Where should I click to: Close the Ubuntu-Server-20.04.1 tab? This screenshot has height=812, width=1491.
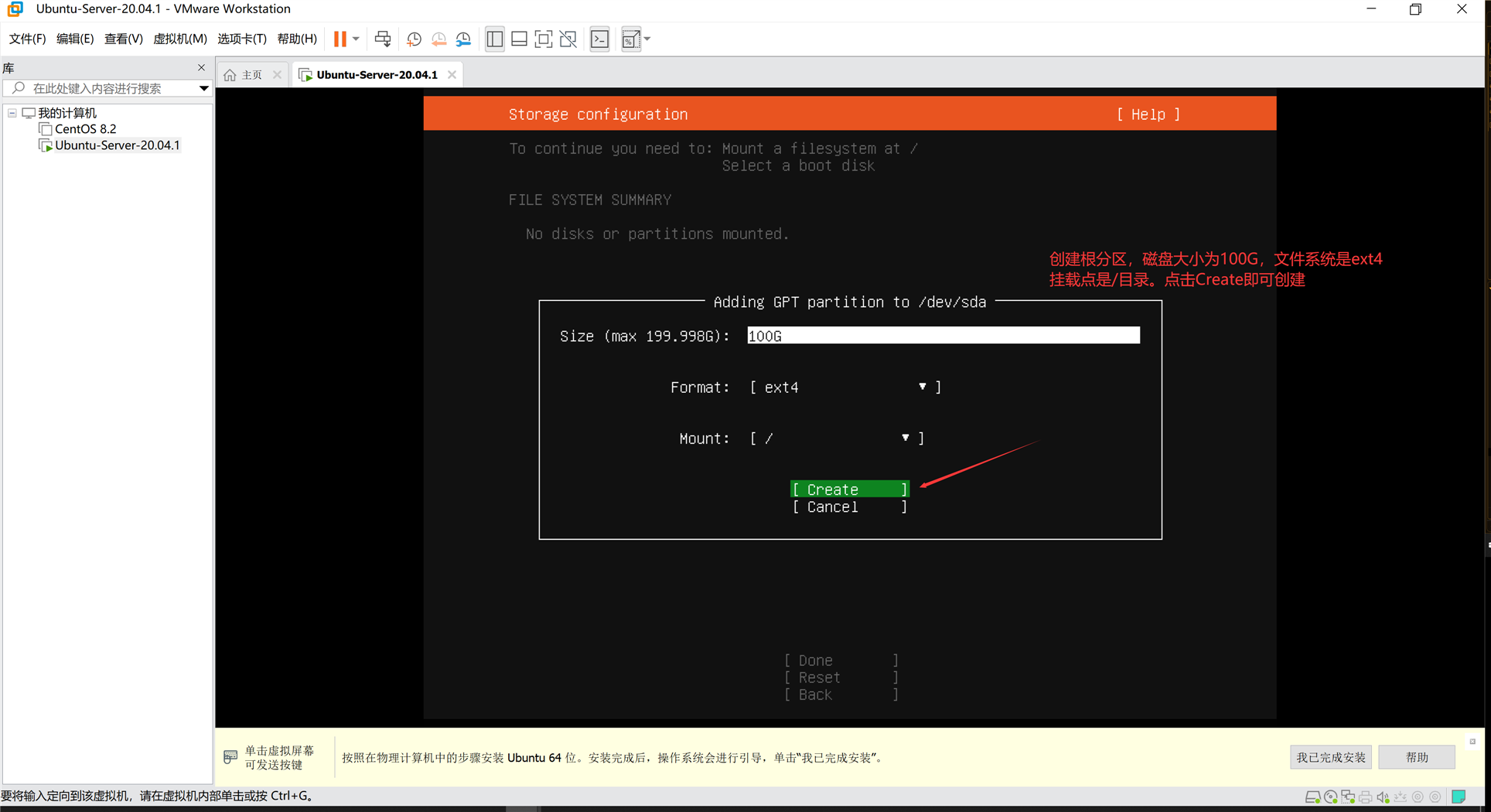(x=452, y=75)
